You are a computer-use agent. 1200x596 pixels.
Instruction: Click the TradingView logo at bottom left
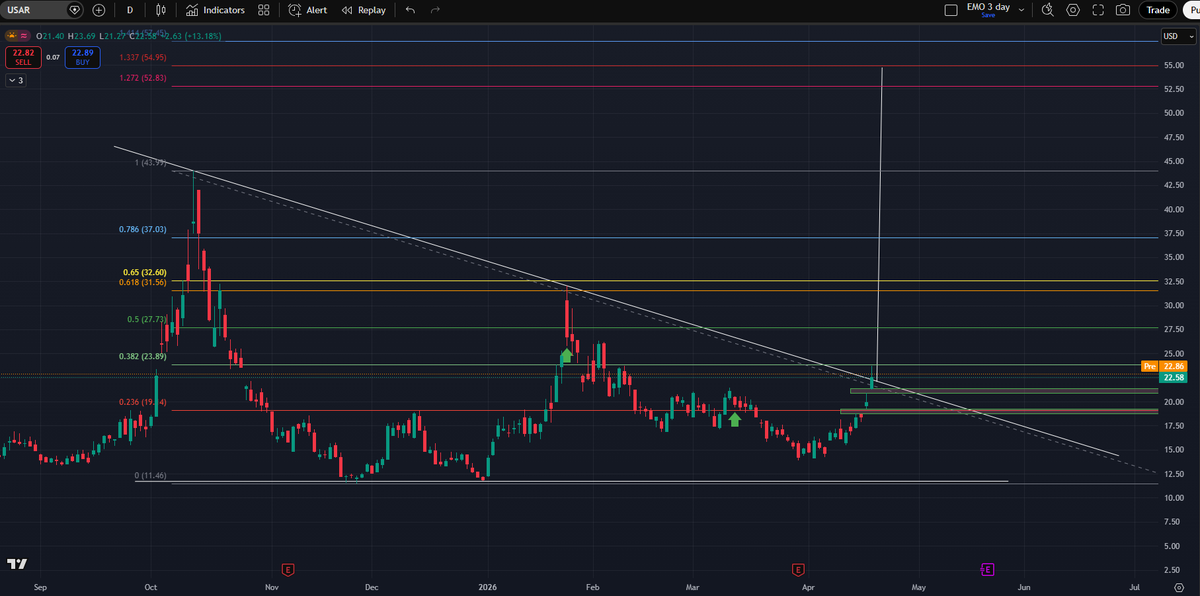pos(17,564)
